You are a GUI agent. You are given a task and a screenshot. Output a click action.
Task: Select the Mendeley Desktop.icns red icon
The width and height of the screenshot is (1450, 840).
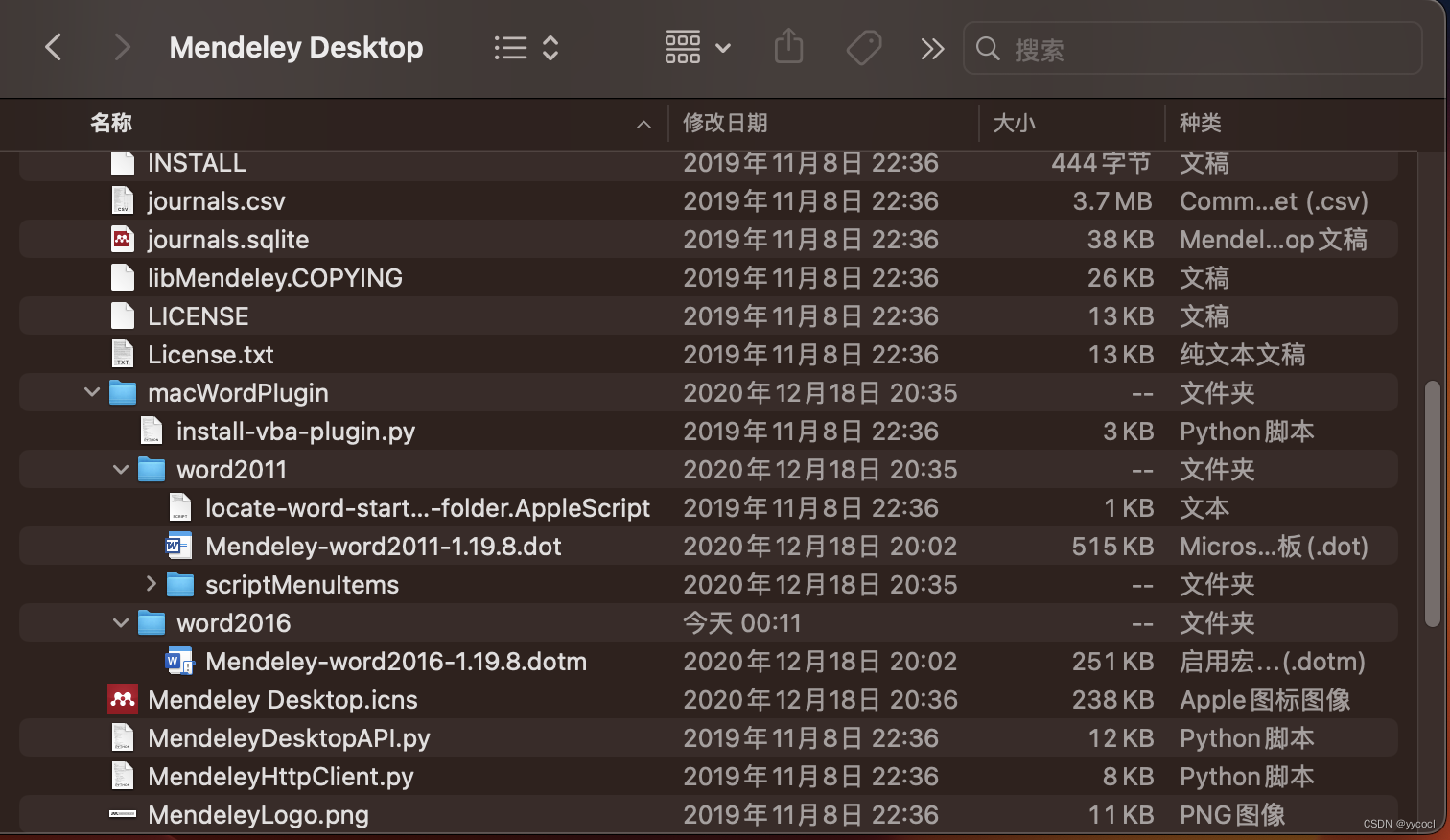click(x=123, y=699)
